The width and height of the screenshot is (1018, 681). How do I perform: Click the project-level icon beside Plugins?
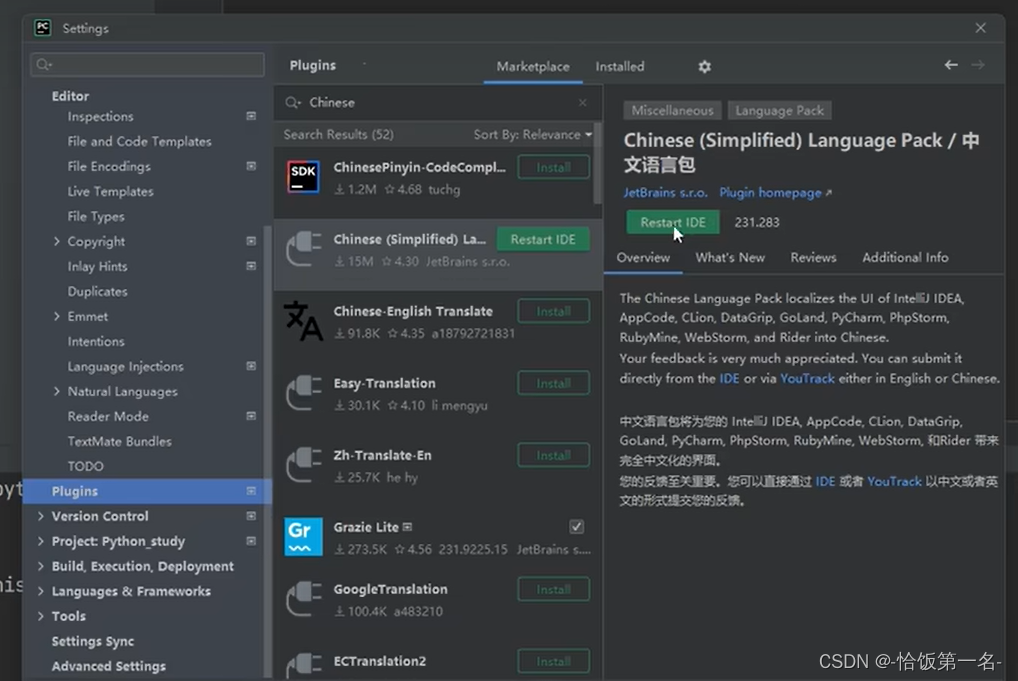click(251, 491)
